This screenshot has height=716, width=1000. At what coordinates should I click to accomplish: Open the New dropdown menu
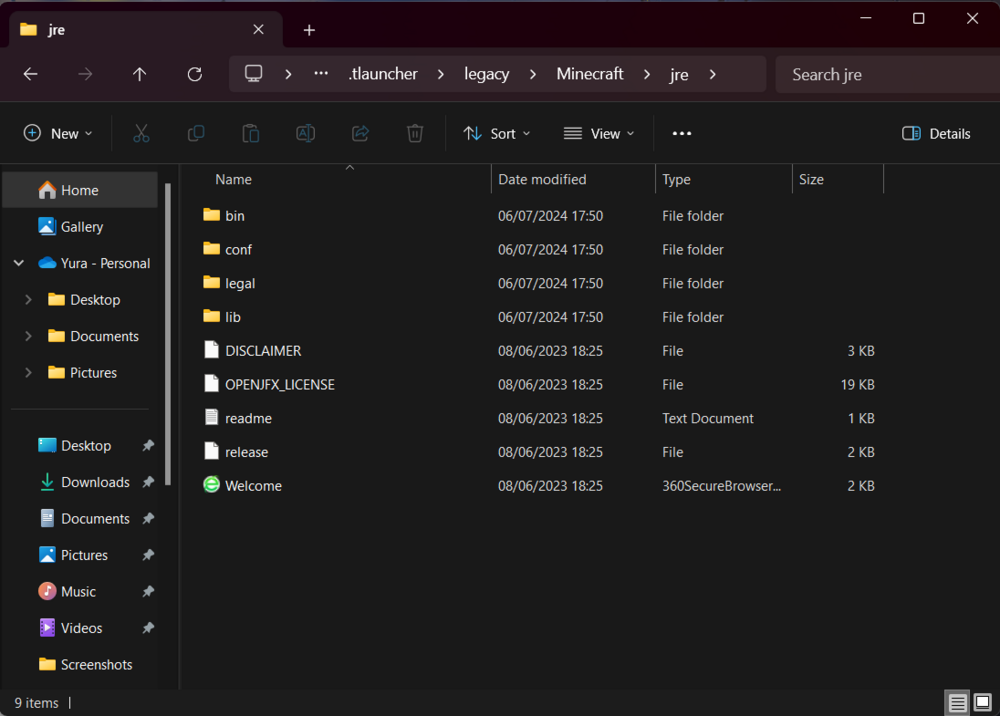(58, 133)
